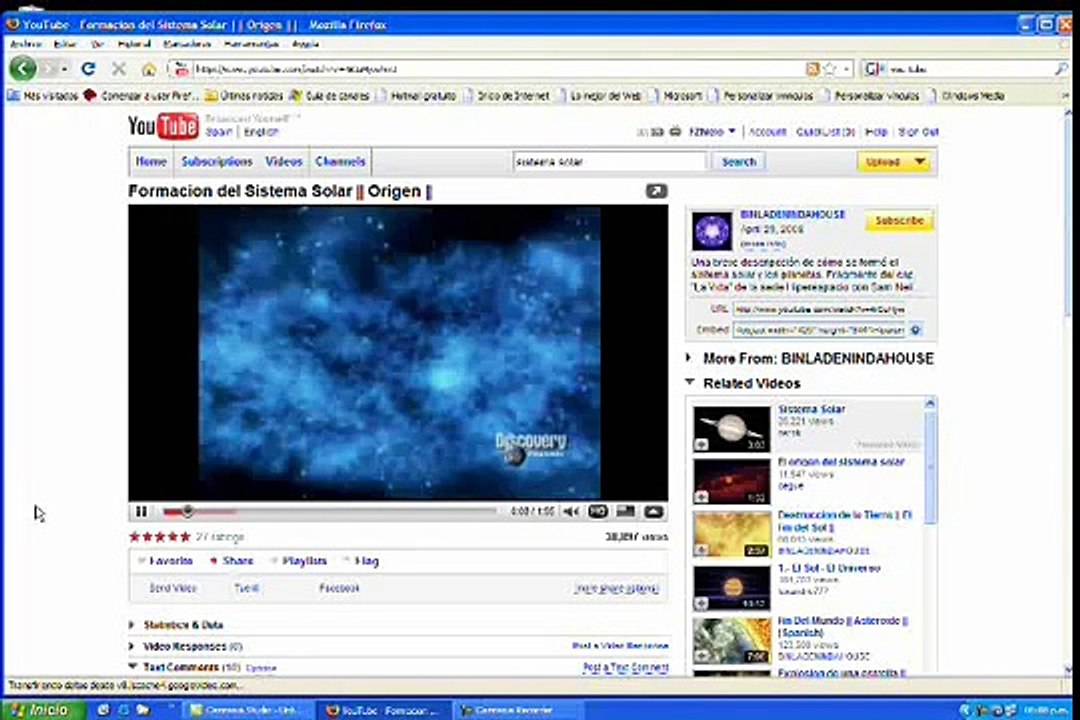The height and width of the screenshot is (720, 1080).
Task: Go to YouTube Home tab
Action: [151, 161]
